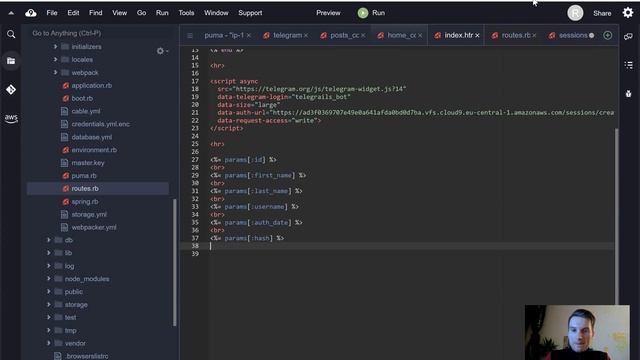640x360 pixels.
Task: Click the Preview button
Action: [328, 13]
